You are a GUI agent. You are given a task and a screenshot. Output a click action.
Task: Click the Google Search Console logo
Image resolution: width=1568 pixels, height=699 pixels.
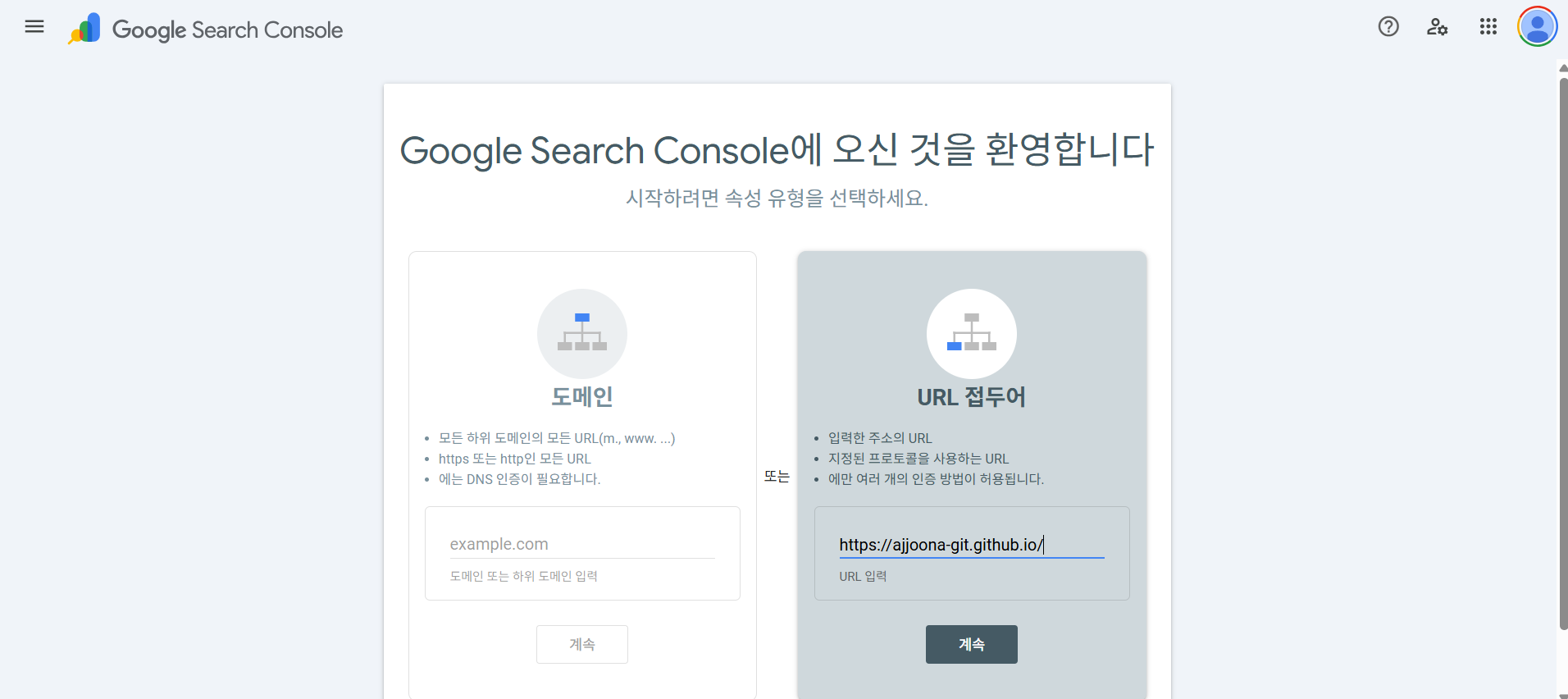coord(84,29)
